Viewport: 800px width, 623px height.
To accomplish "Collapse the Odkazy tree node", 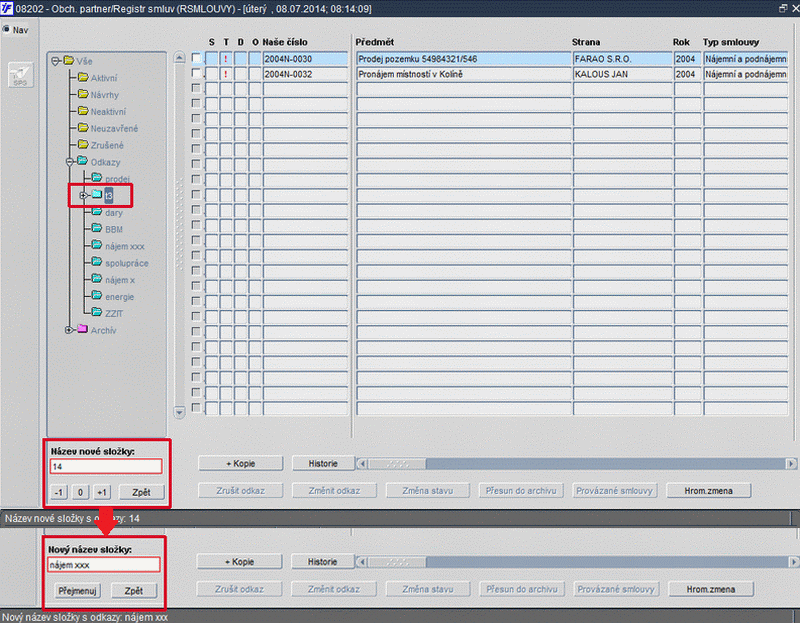I will coord(70,162).
